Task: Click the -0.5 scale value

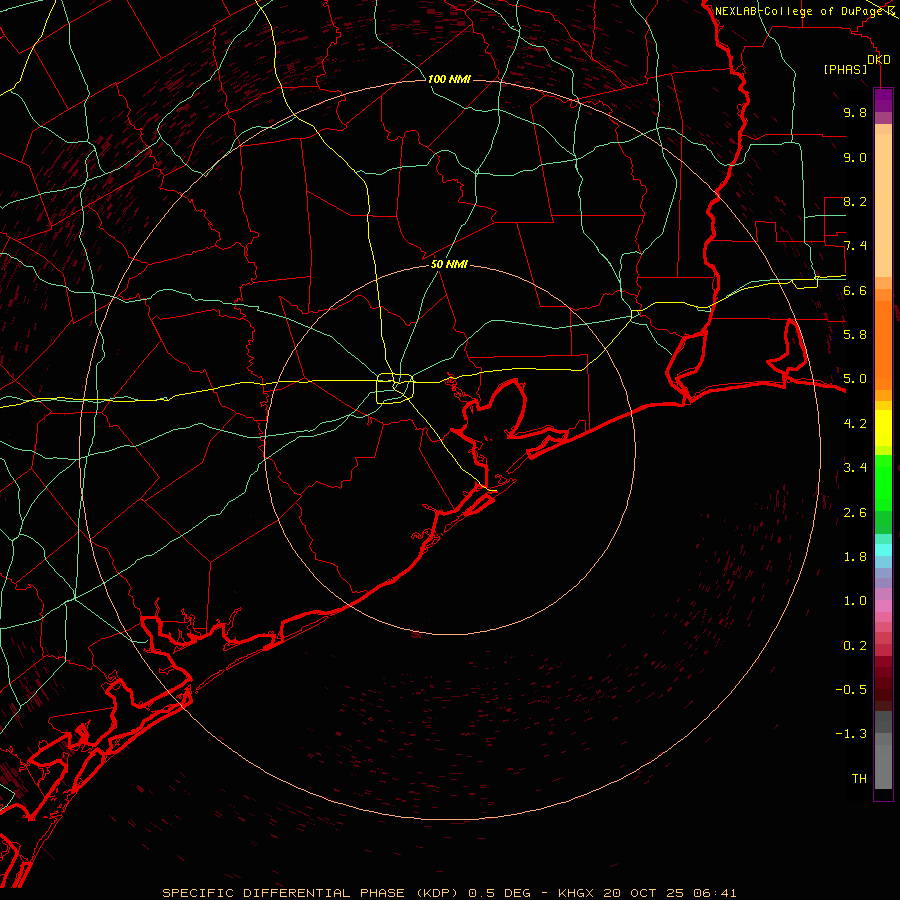Action: click(x=851, y=689)
